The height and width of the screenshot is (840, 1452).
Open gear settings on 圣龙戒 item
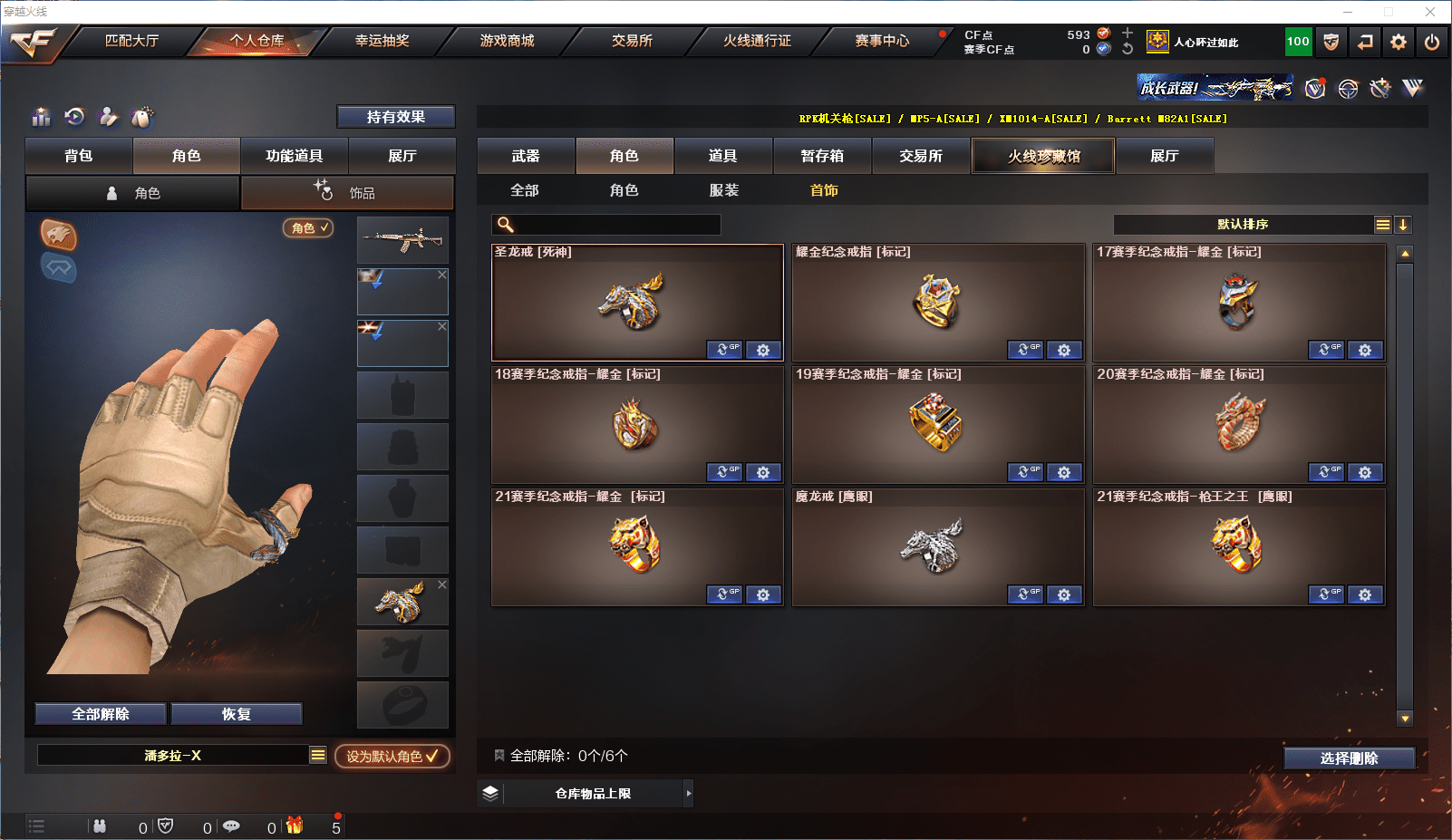(763, 350)
